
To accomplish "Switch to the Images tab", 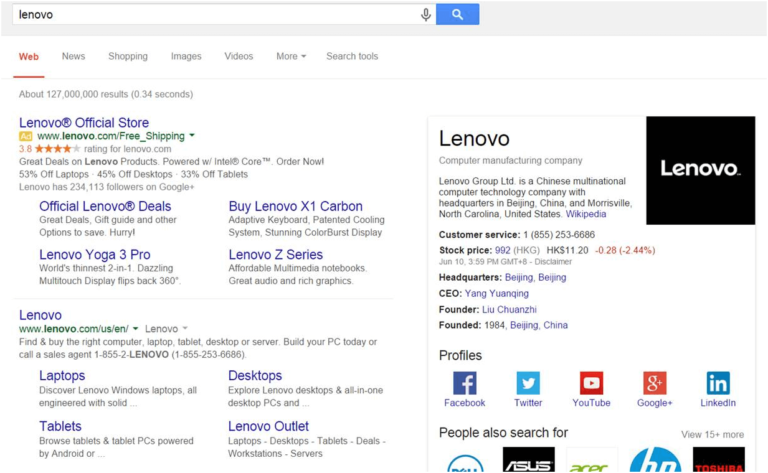I will [x=186, y=56].
